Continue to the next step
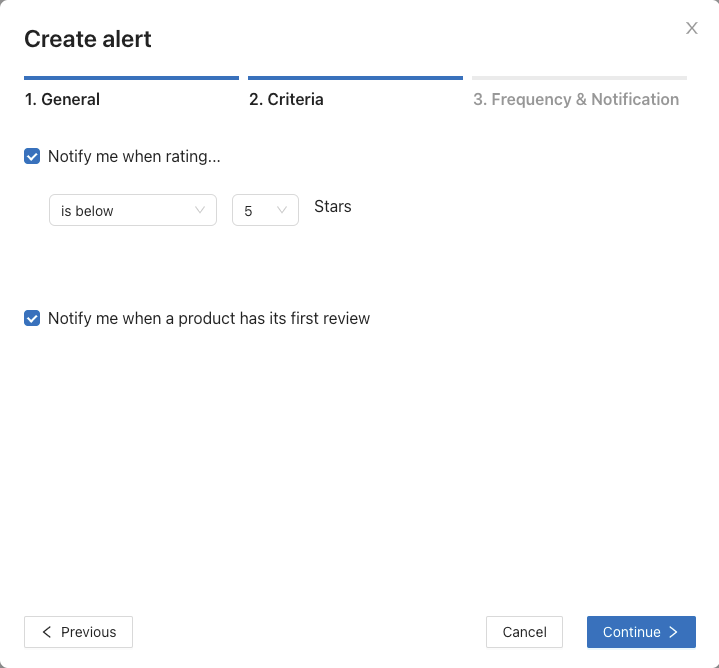The height and width of the screenshot is (668, 719). tap(641, 632)
